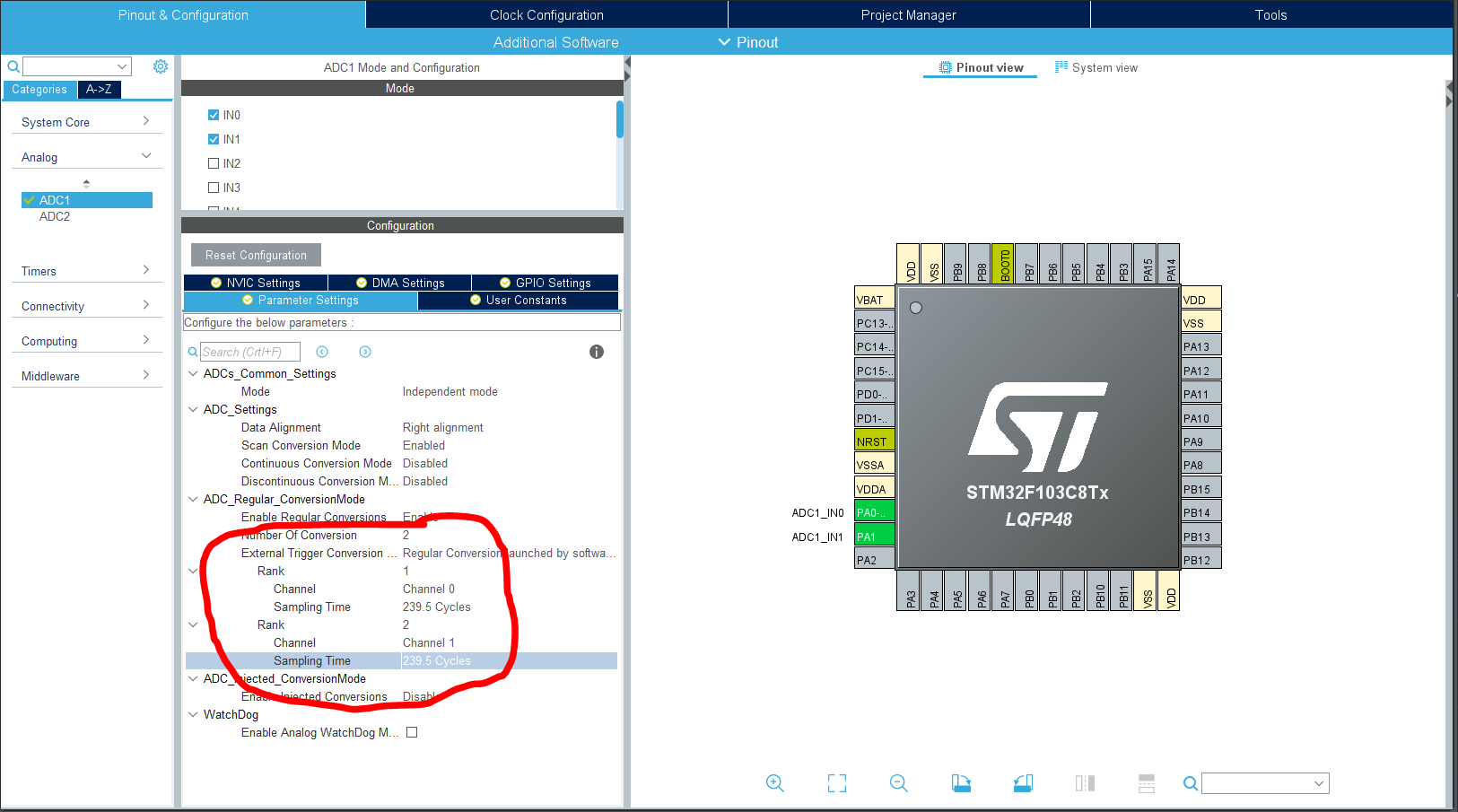This screenshot has width=1458, height=812.
Task: Click the Mode panel vertical scrollbar
Action: [x=620, y=119]
